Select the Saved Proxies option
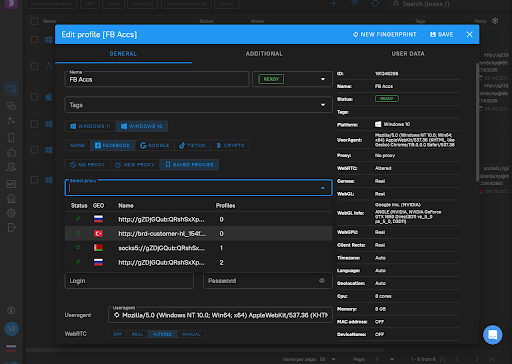The width and height of the screenshot is (512, 364). pos(189,165)
